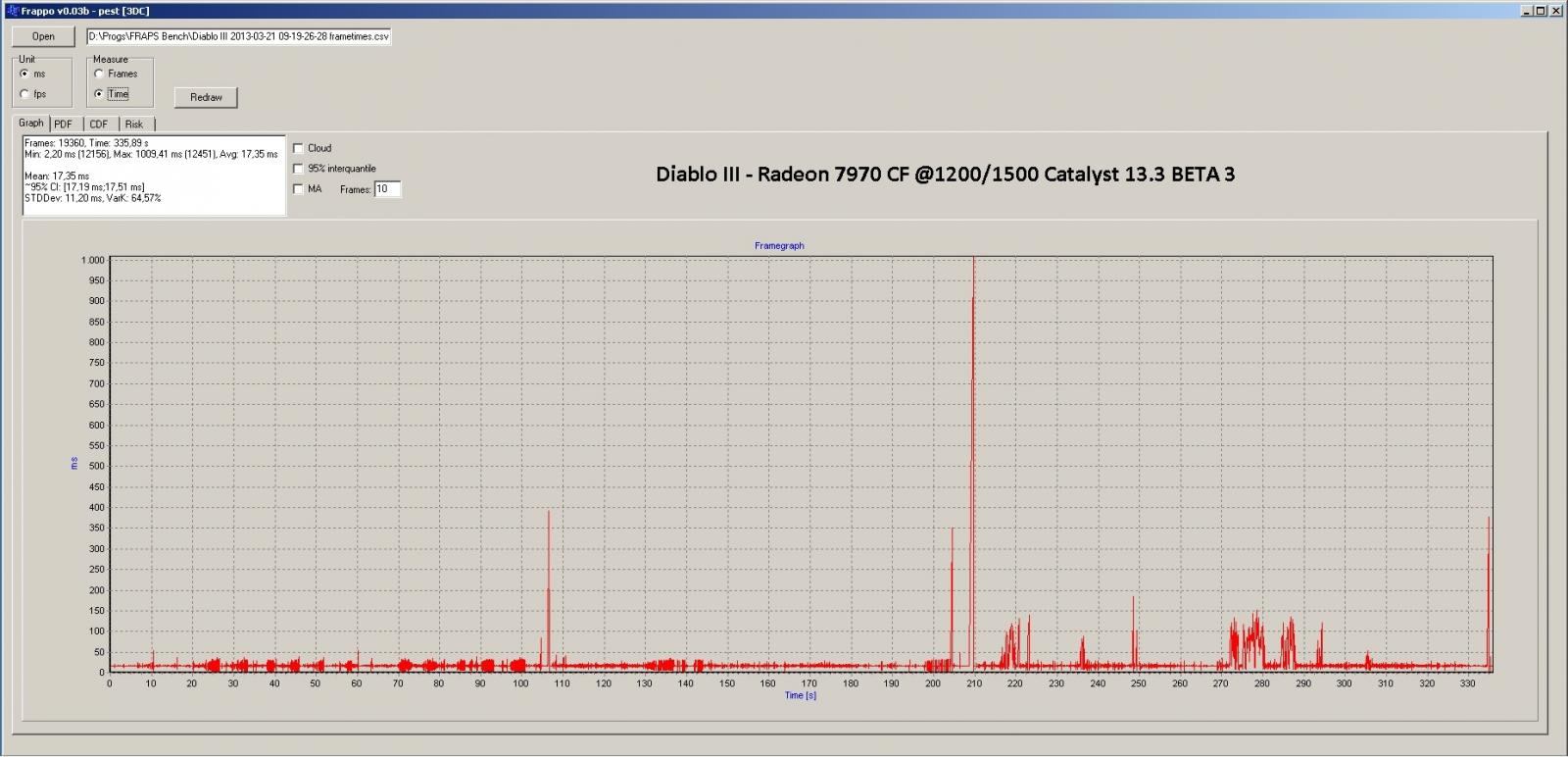Maximize the Frappo window
Image resolution: width=1568 pixels, height=757 pixels.
click(x=1541, y=11)
